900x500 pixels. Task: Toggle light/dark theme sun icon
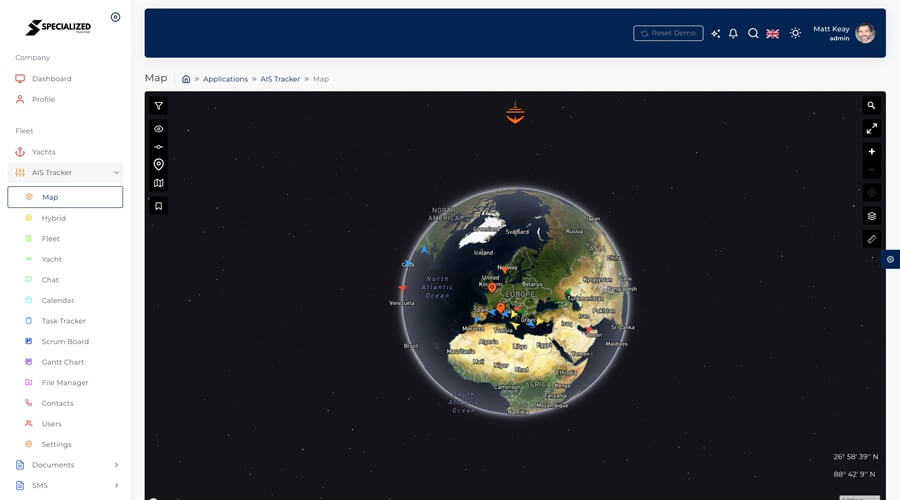[795, 33]
